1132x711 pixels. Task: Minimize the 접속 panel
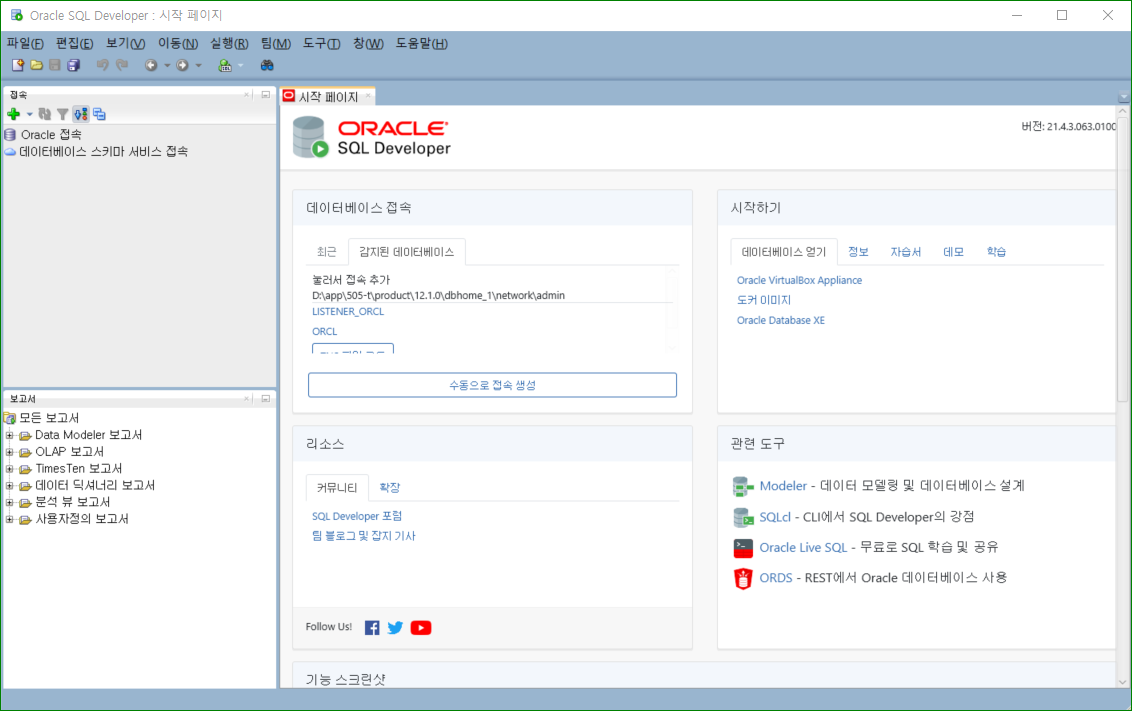(x=266, y=95)
